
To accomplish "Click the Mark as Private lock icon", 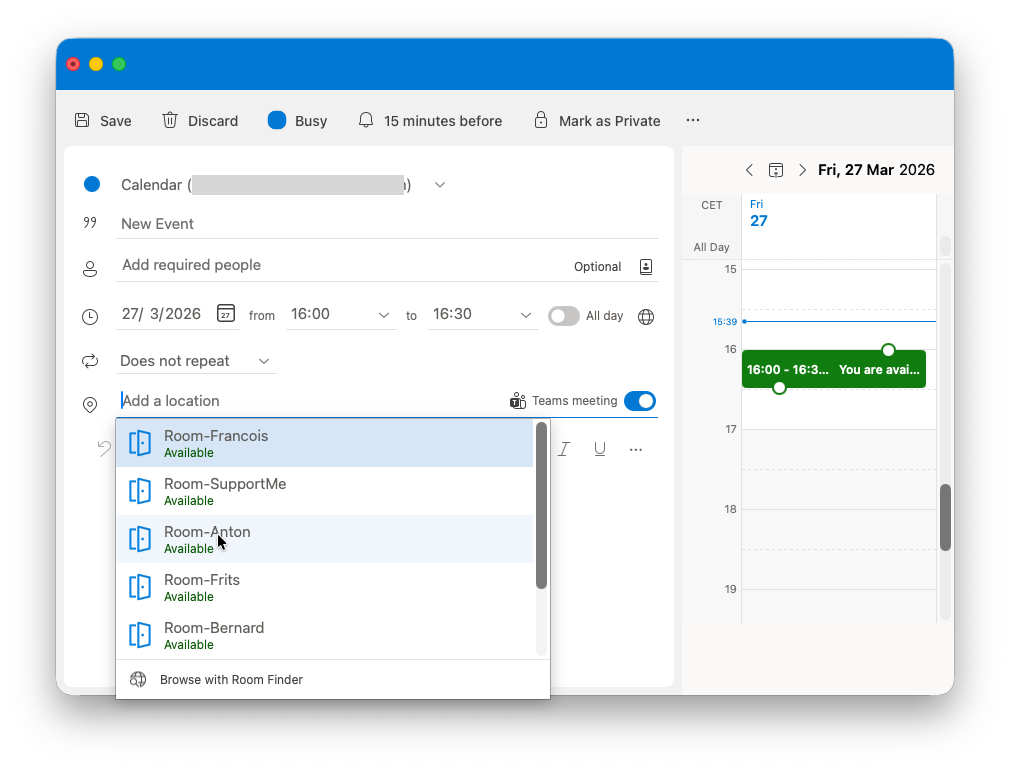I will point(541,120).
